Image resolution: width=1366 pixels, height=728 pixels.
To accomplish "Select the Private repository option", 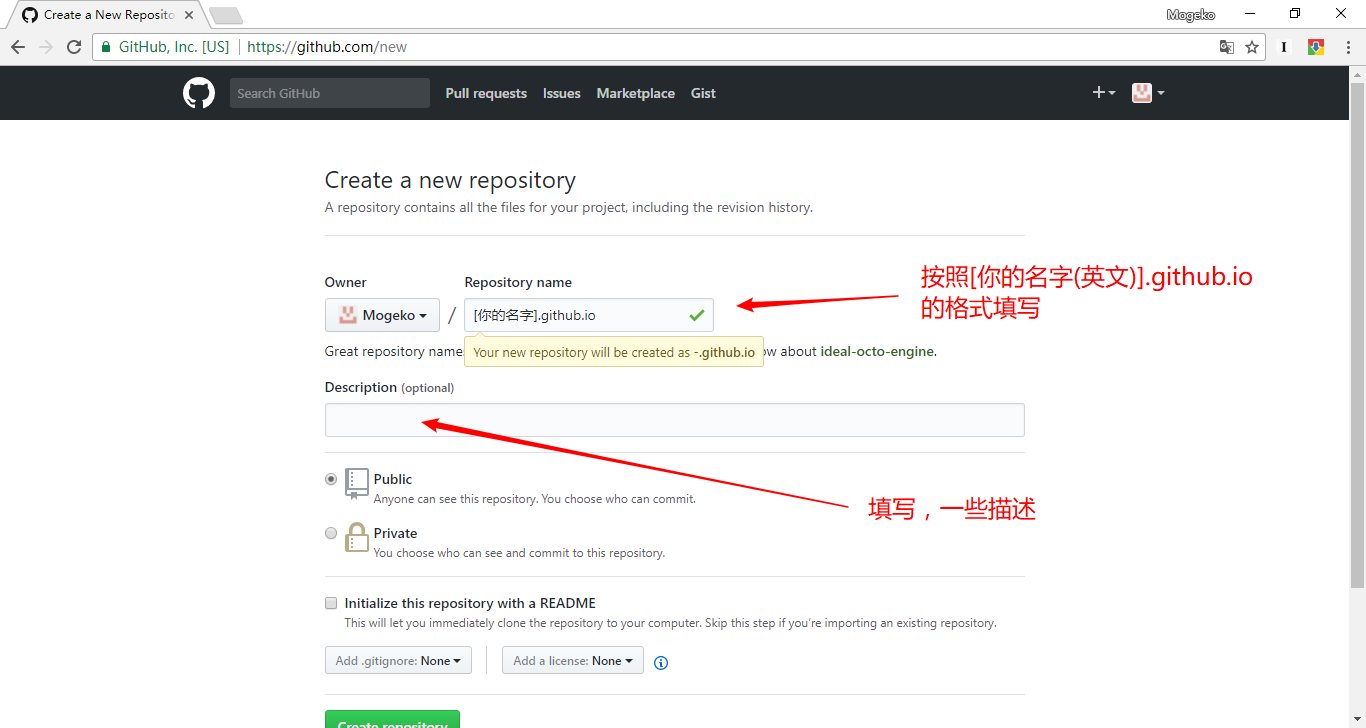I will (331, 533).
